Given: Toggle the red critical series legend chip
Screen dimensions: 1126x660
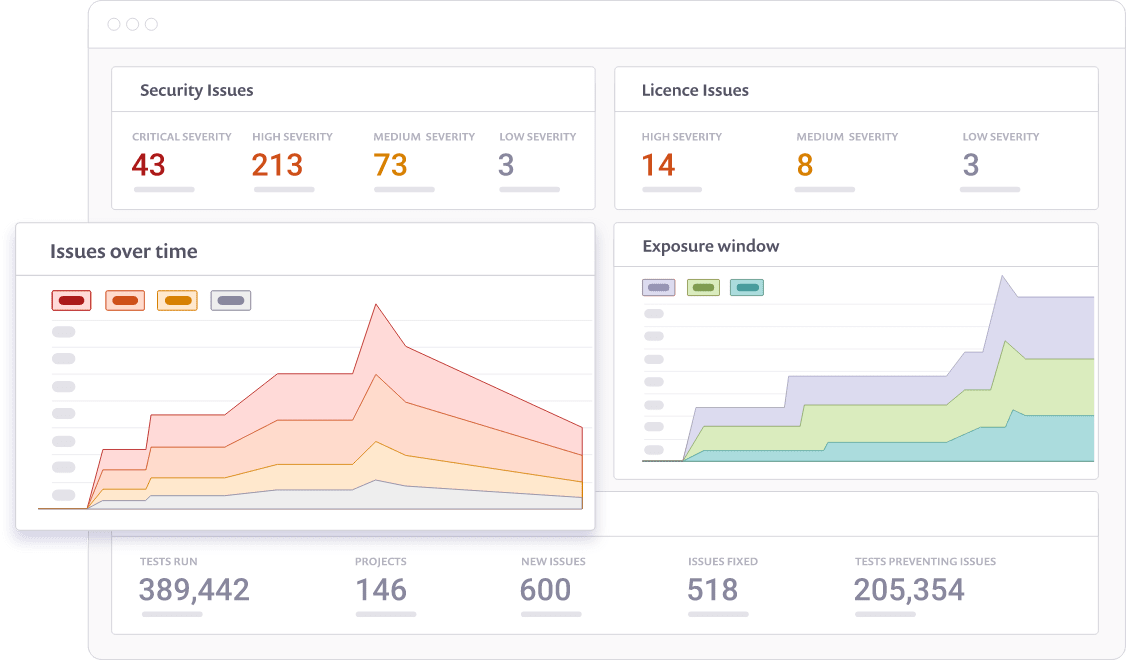Looking at the screenshot, I should (x=71, y=300).
